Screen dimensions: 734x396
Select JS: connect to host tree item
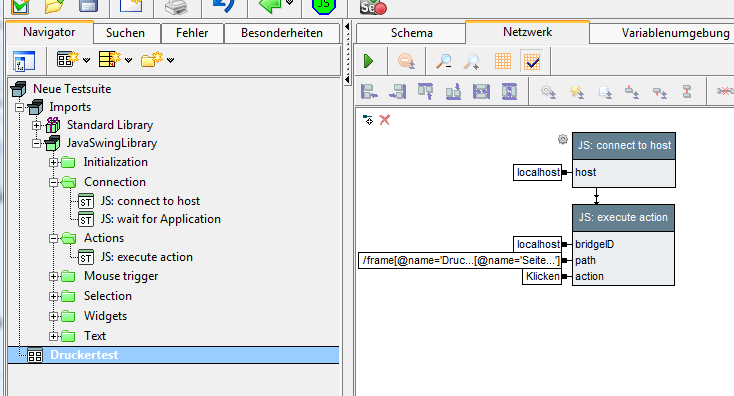(x=150, y=201)
